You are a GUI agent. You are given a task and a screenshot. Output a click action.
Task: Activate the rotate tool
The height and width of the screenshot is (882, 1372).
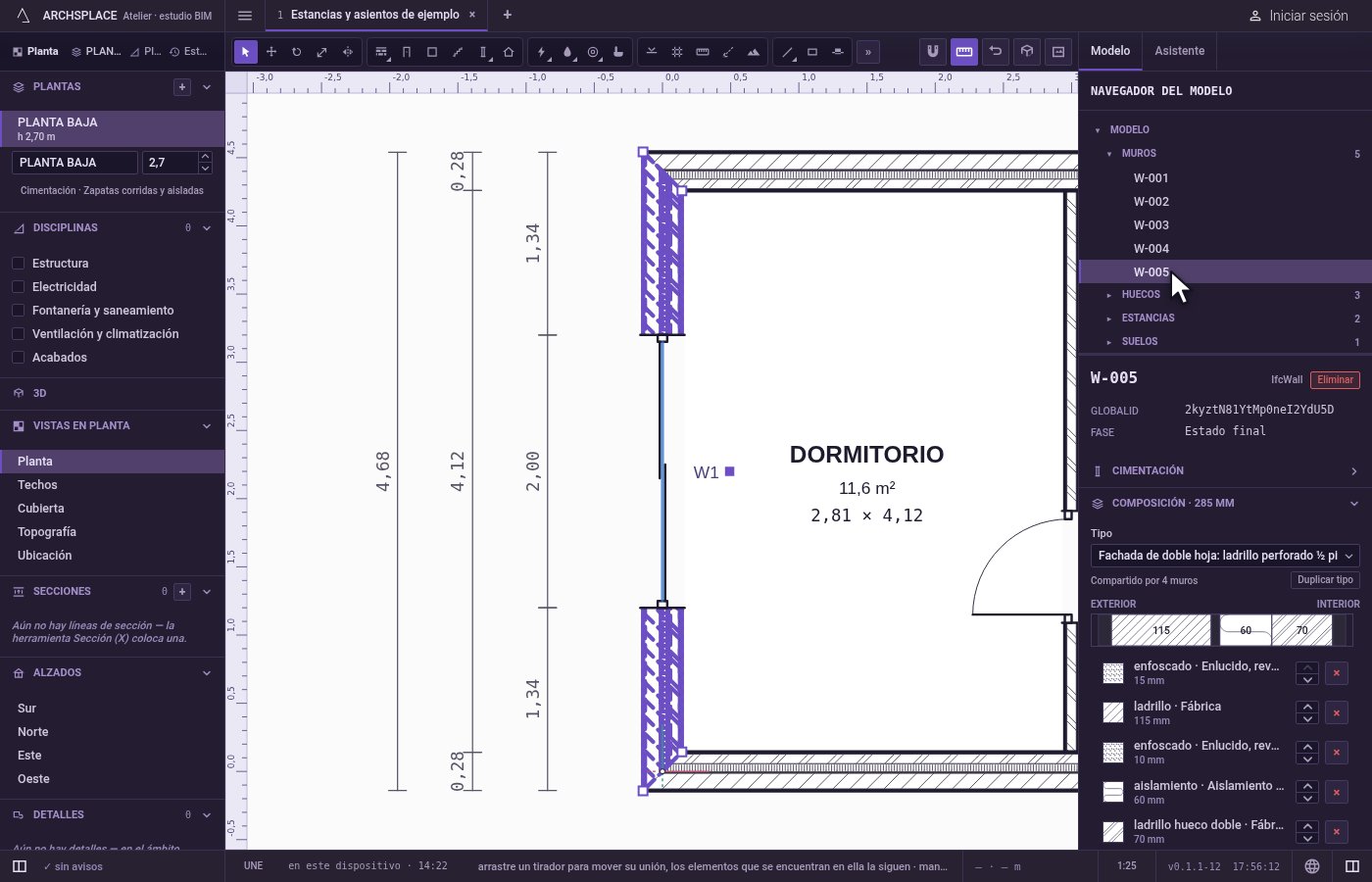tap(296, 52)
